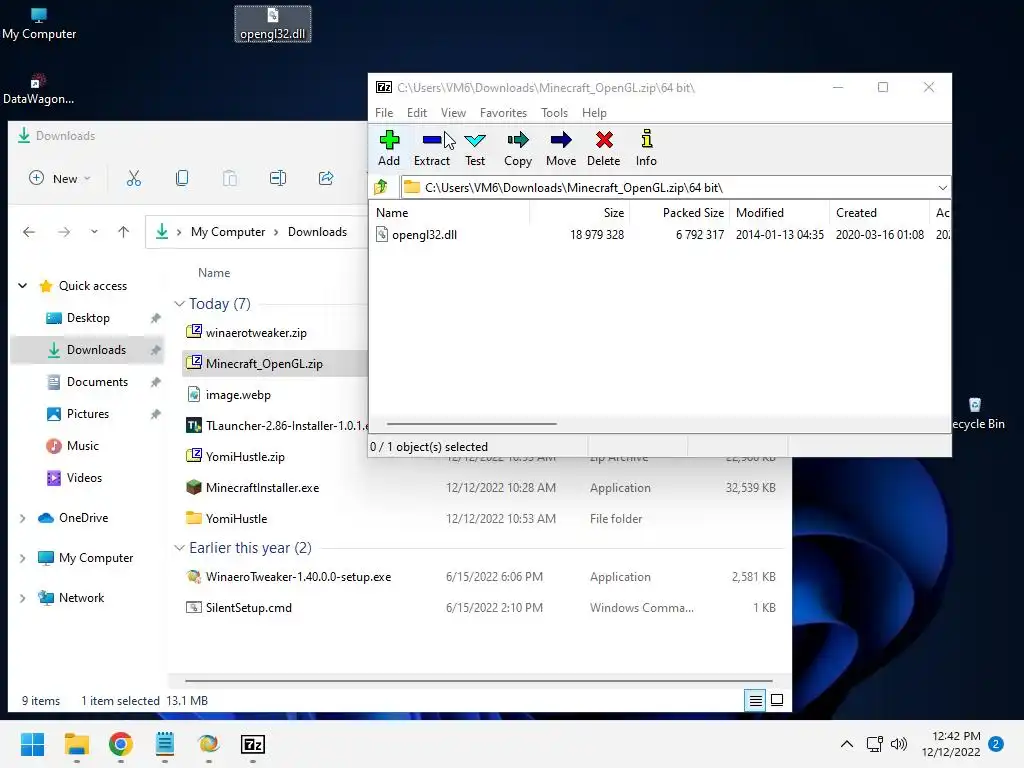1024x768 pixels.
Task: Collapse the Earlier this year group
Action: coord(180,548)
